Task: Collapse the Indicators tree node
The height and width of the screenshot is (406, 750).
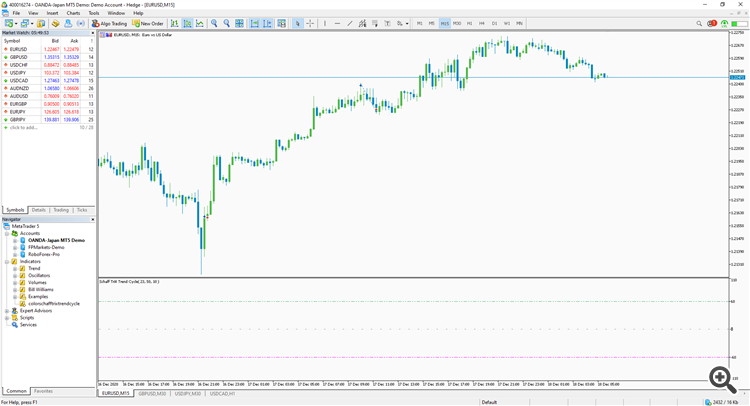Action: coord(7,262)
